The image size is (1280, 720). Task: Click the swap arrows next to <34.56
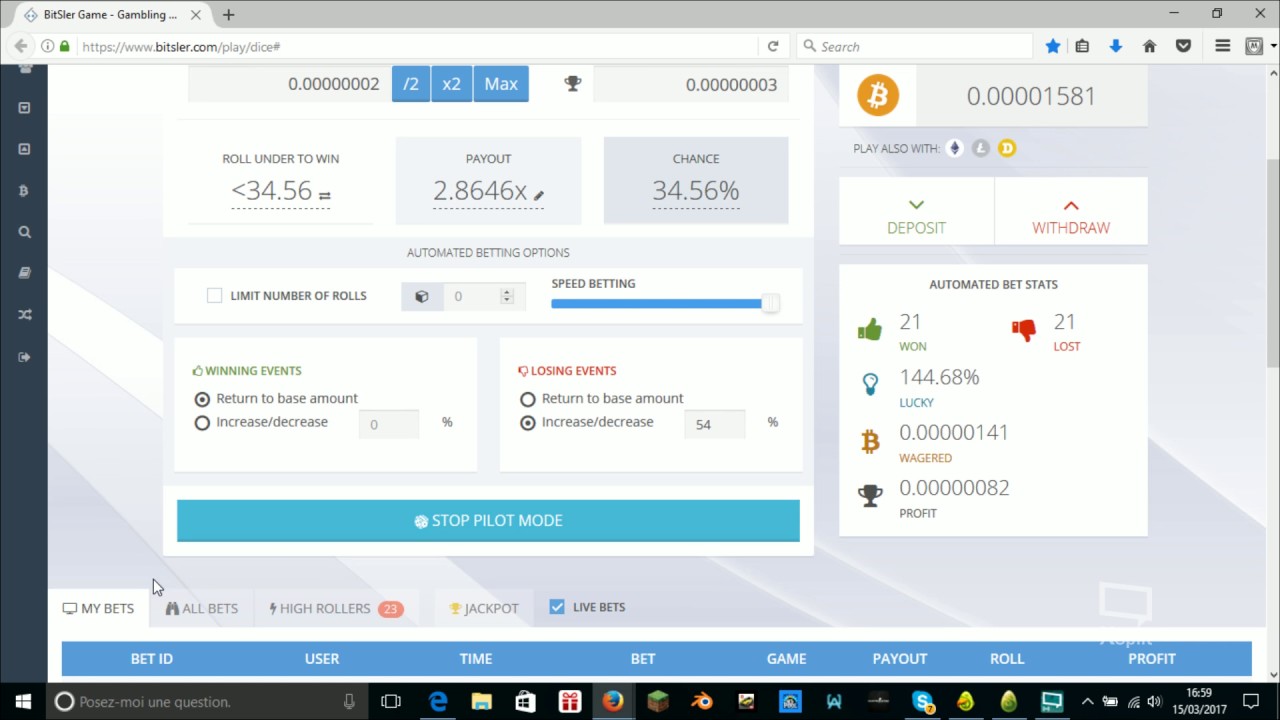click(324, 196)
